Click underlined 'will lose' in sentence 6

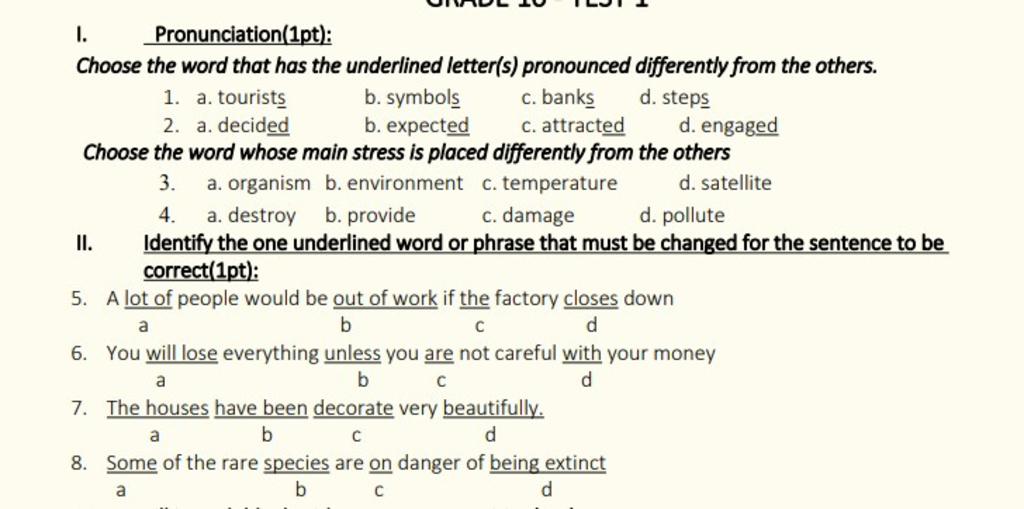point(182,353)
